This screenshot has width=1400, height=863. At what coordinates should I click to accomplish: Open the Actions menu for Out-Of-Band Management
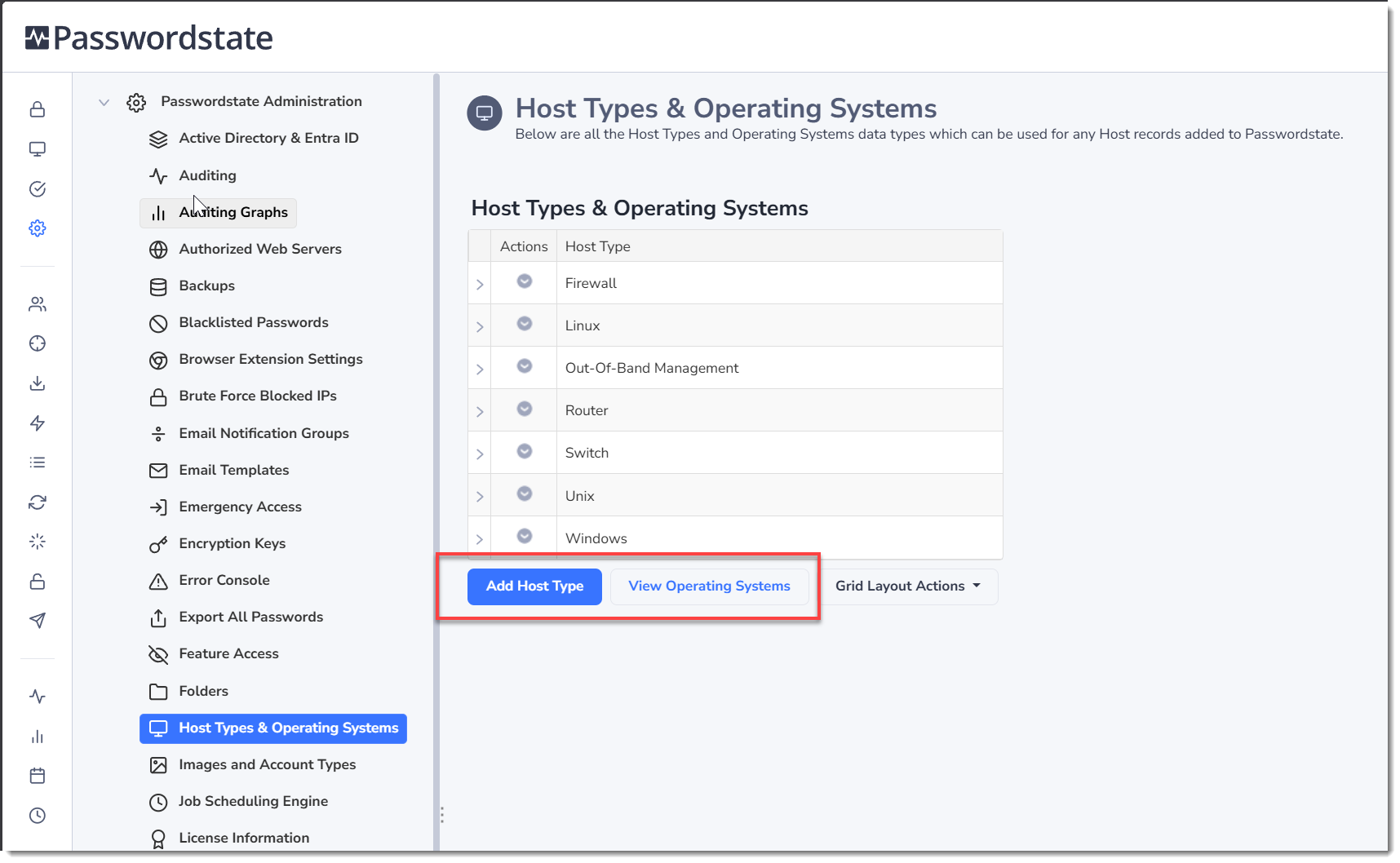point(525,366)
